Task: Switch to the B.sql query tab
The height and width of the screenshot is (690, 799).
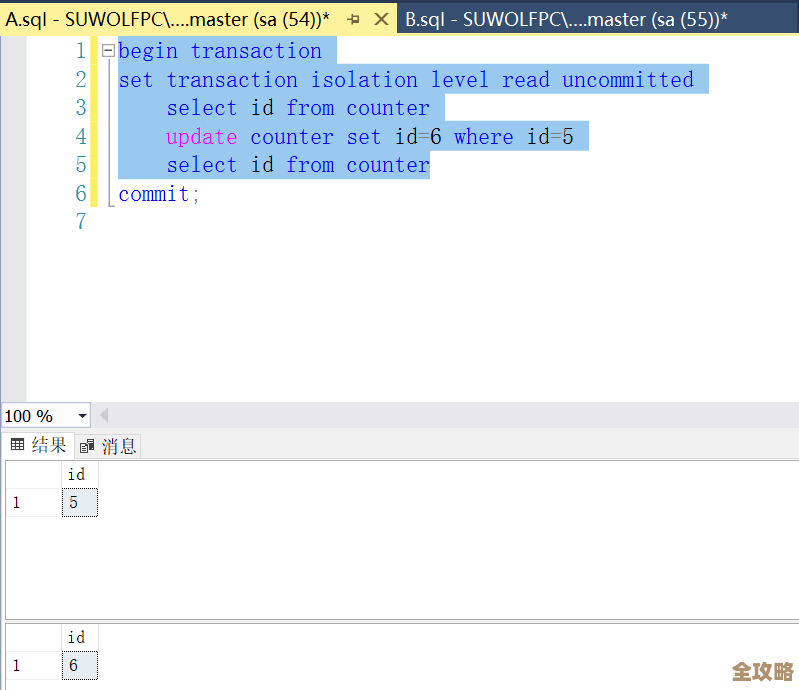Action: (565, 19)
